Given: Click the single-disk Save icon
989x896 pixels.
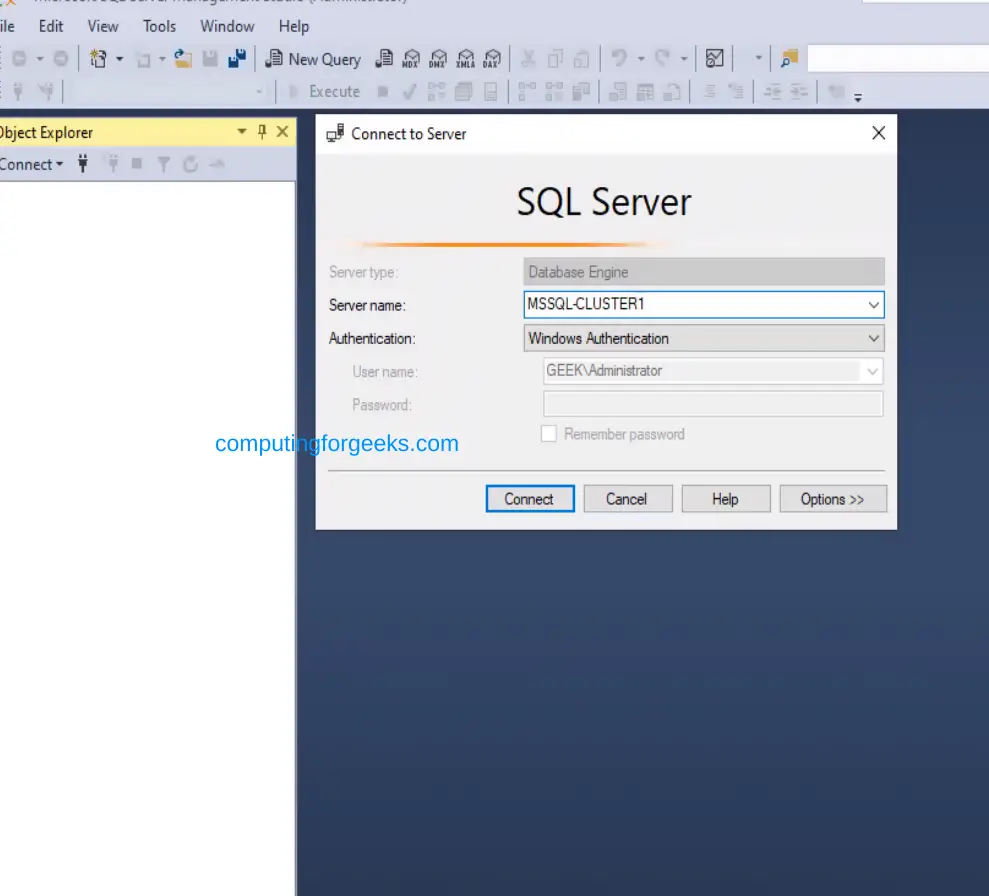Looking at the screenshot, I should [210, 59].
